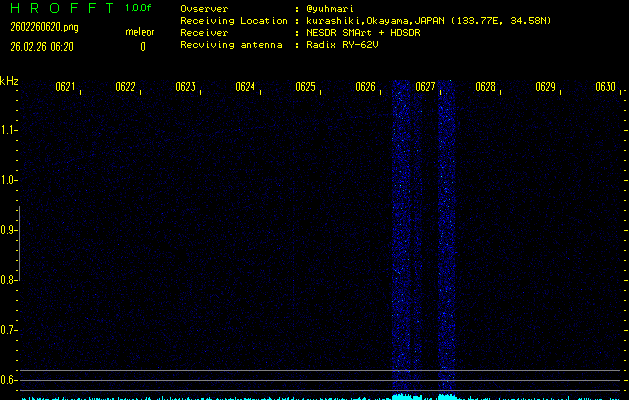Image resolution: width=629 pixels, height=400 pixels.
Task: Click the 0625 time marker
Action: pyautogui.click(x=305, y=87)
